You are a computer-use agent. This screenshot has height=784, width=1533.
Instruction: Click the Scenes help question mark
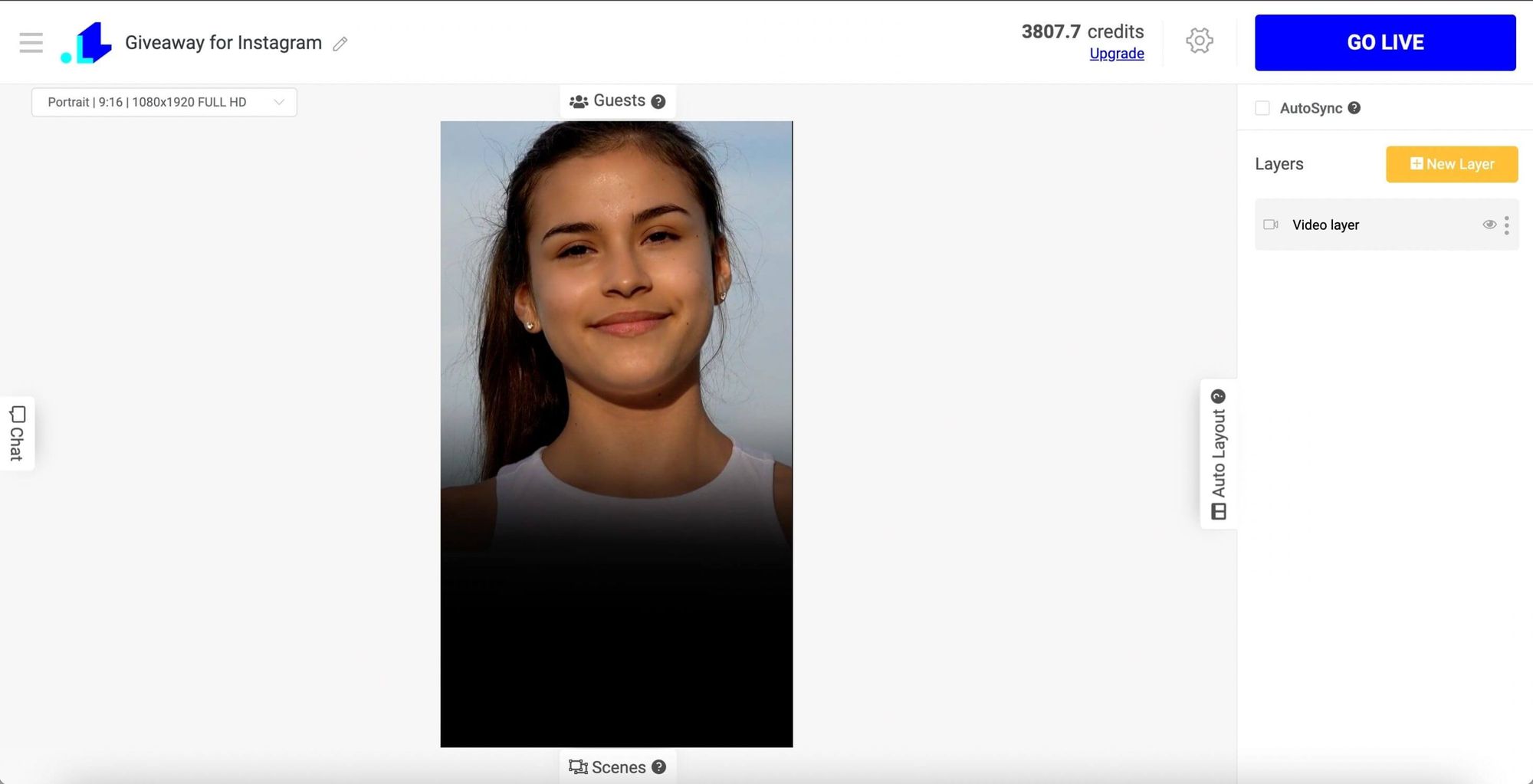coord(658,767)
